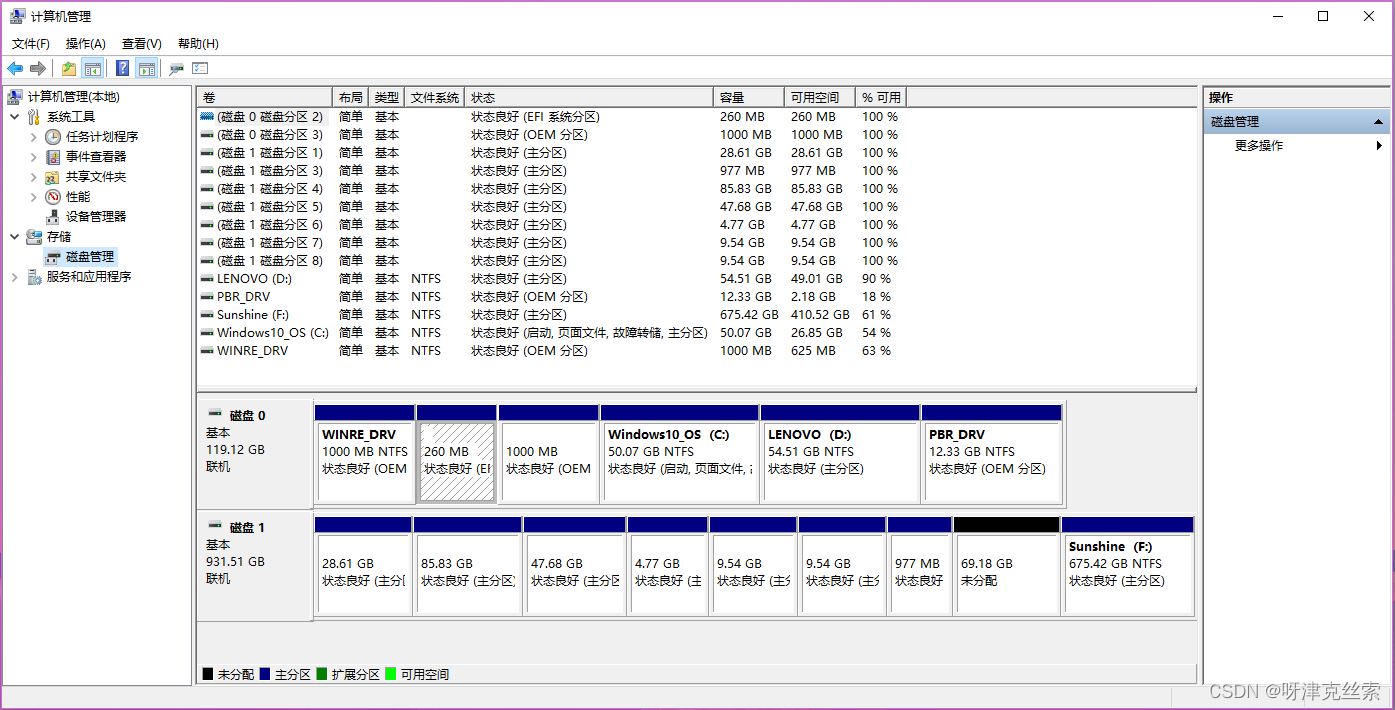1395x710 pixels.
Task: Select WINRE_DRV block in disk 0 map
Action: [x=364, y=454]
